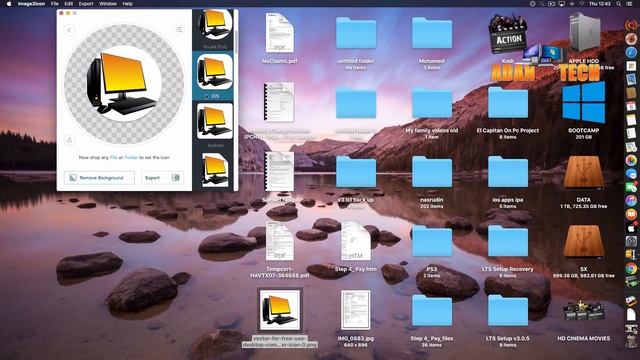Select IMG_0883.jpg on the desktop
The image size is (640, 360).
point(356,310)
